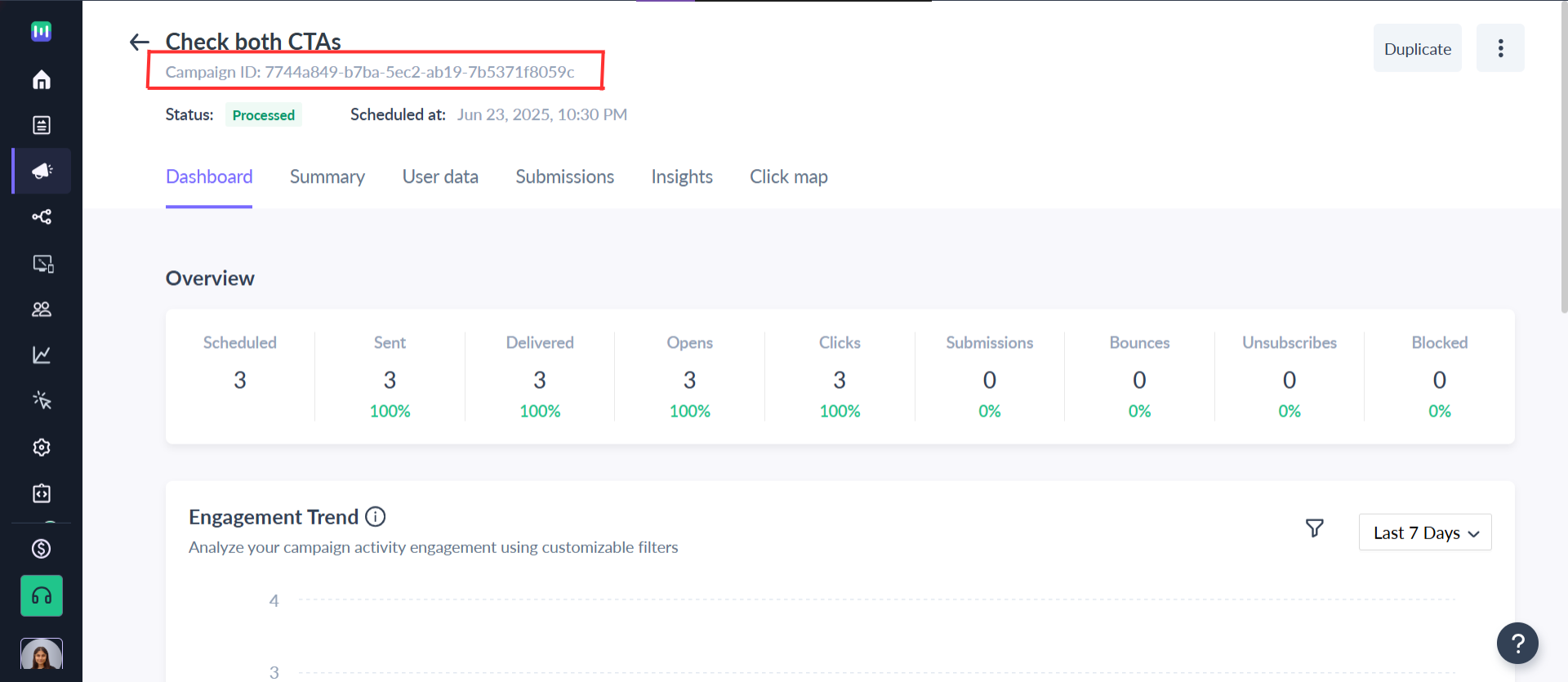Click the Submissions stat in Overview
Viewport: 1568px width, 682px height.
pos(990,376)
